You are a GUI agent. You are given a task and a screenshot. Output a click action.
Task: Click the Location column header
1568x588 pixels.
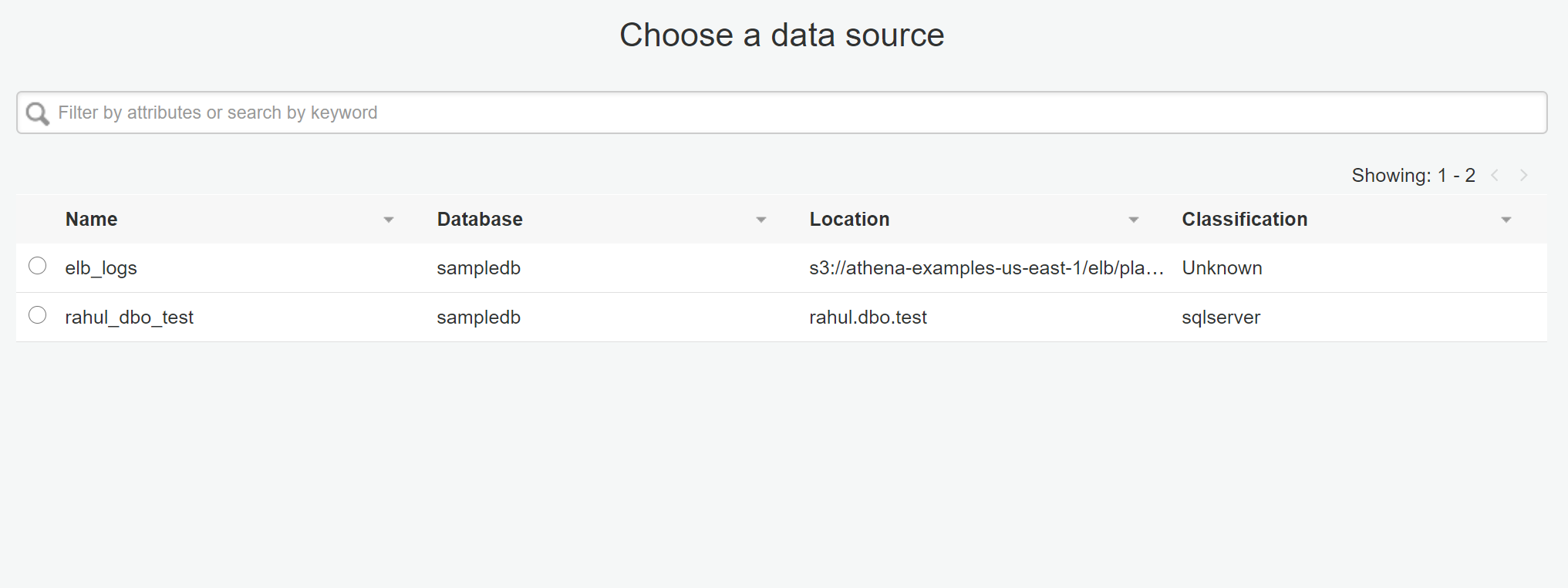849,220
